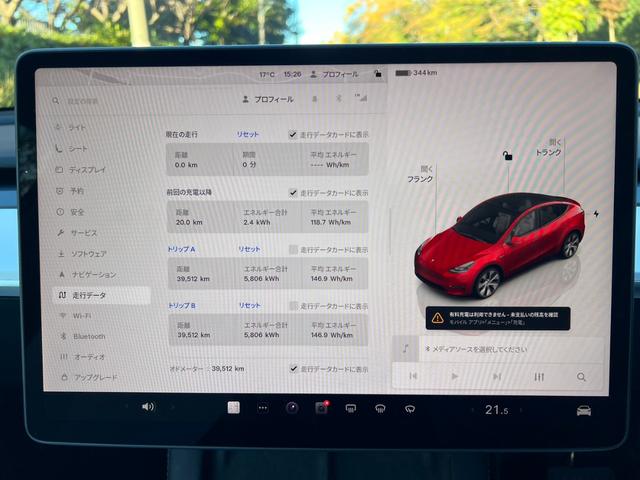The width and height of the screenshot is (640, 480).
Task: Search media with the magnifier icon
Action: [x=581, y=377]
